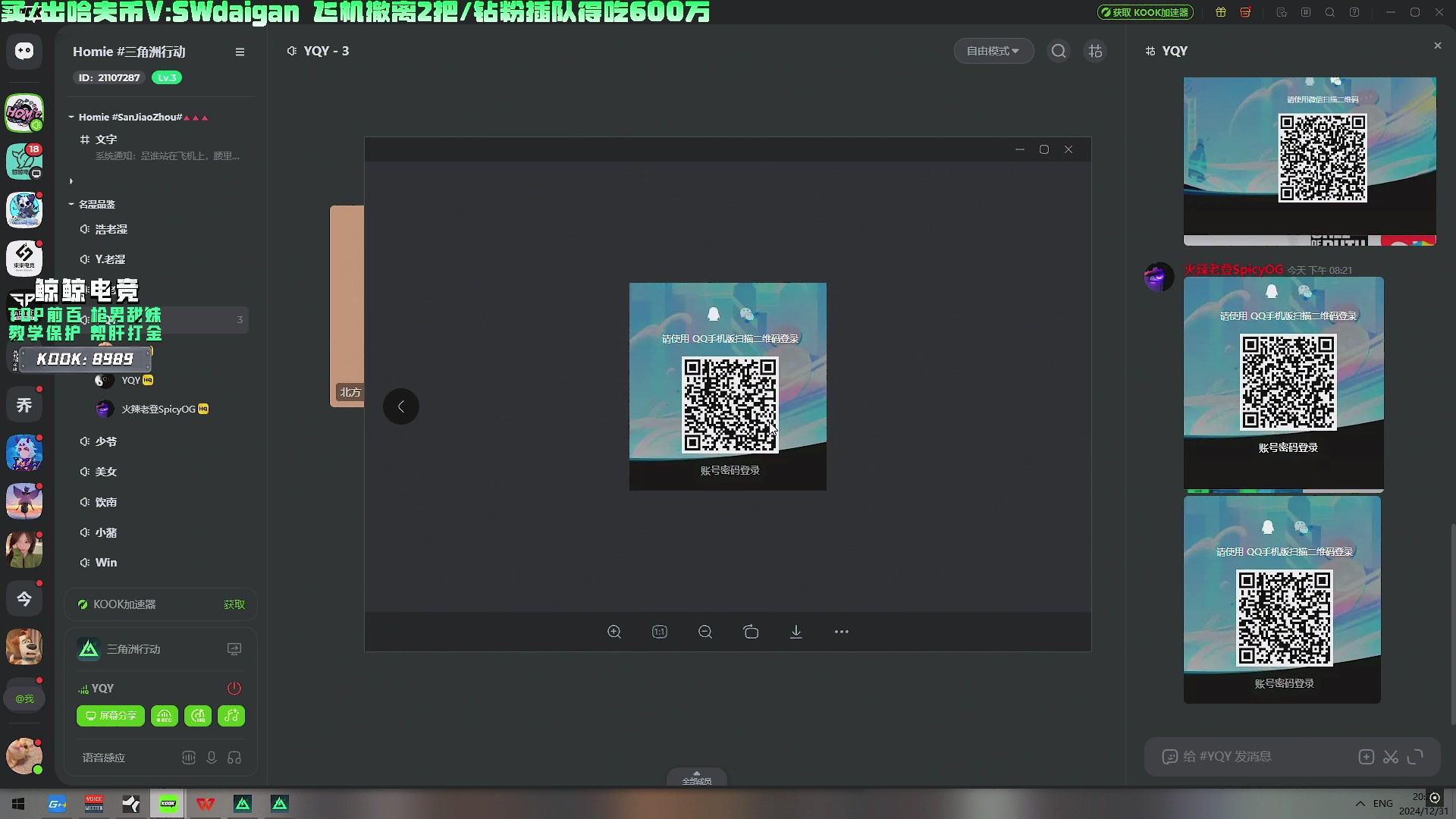The image size is (1456, 819).
Task: Zoom in on the viewed image
Action: click(x=614, y=632)
